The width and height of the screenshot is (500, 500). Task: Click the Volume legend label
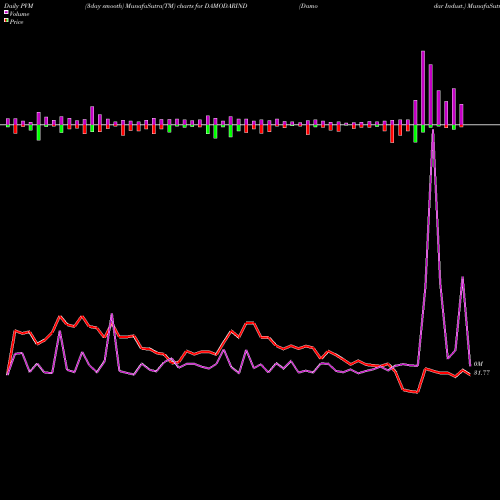19,14
